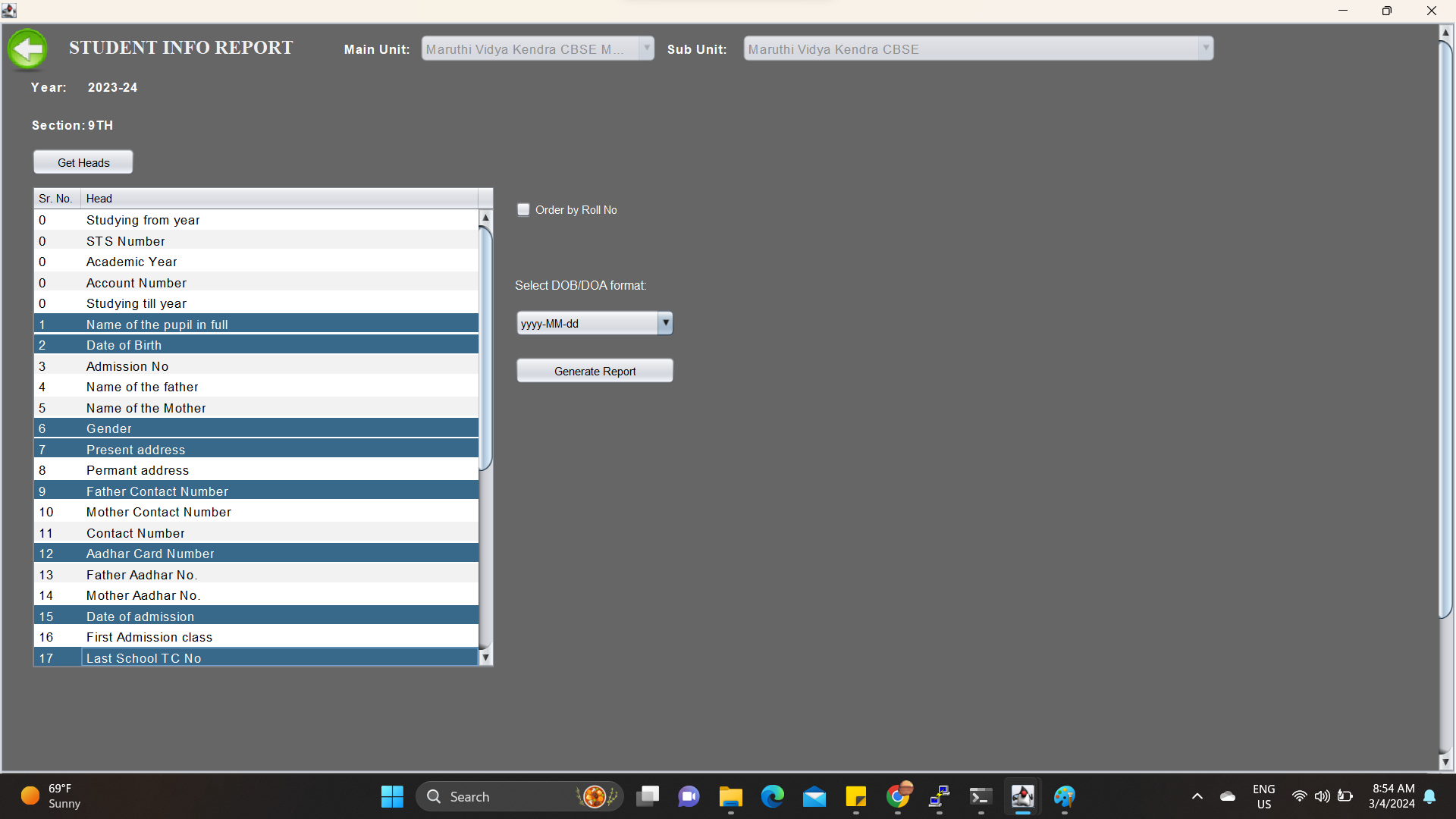Open Google Chrome from the taskbar
The width and height of the screenshot is (1456, 819).
898,796
